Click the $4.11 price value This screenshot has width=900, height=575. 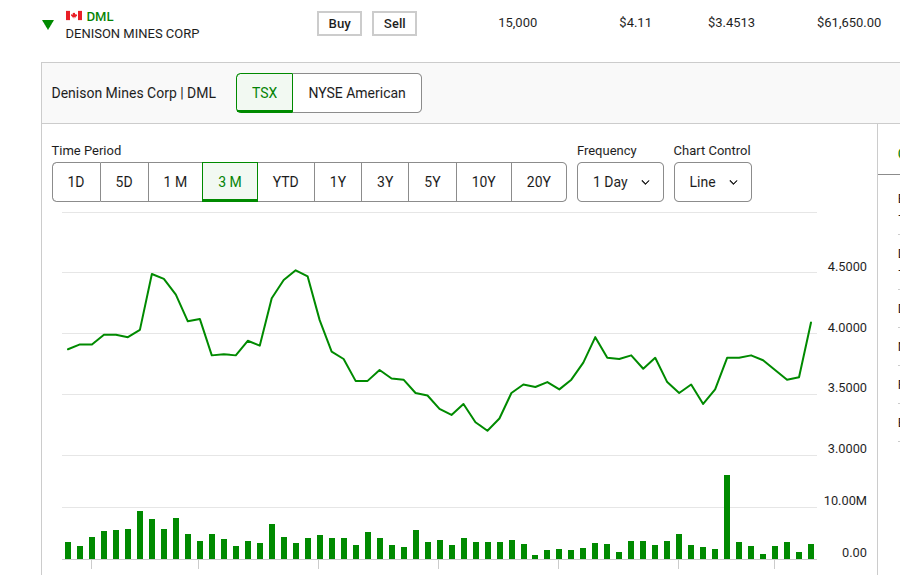[635, 23]
